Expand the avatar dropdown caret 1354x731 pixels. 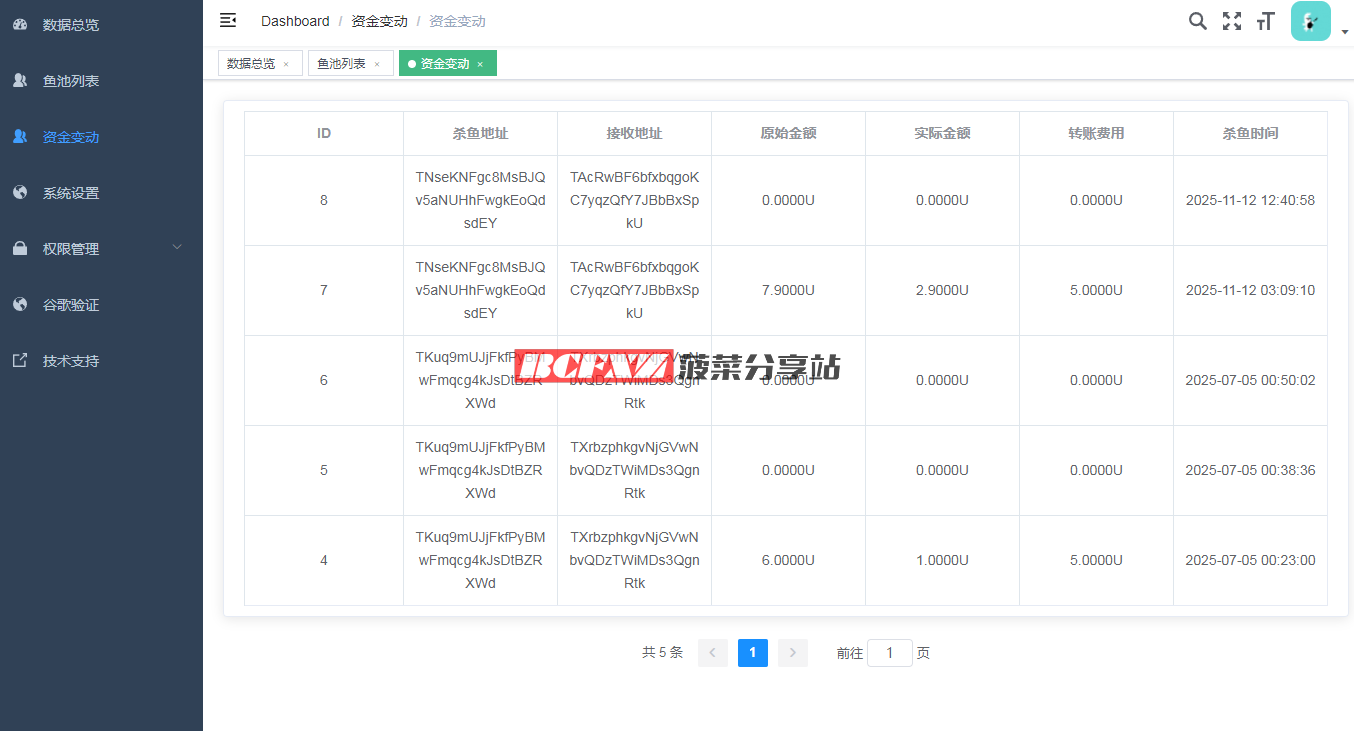1345,32
